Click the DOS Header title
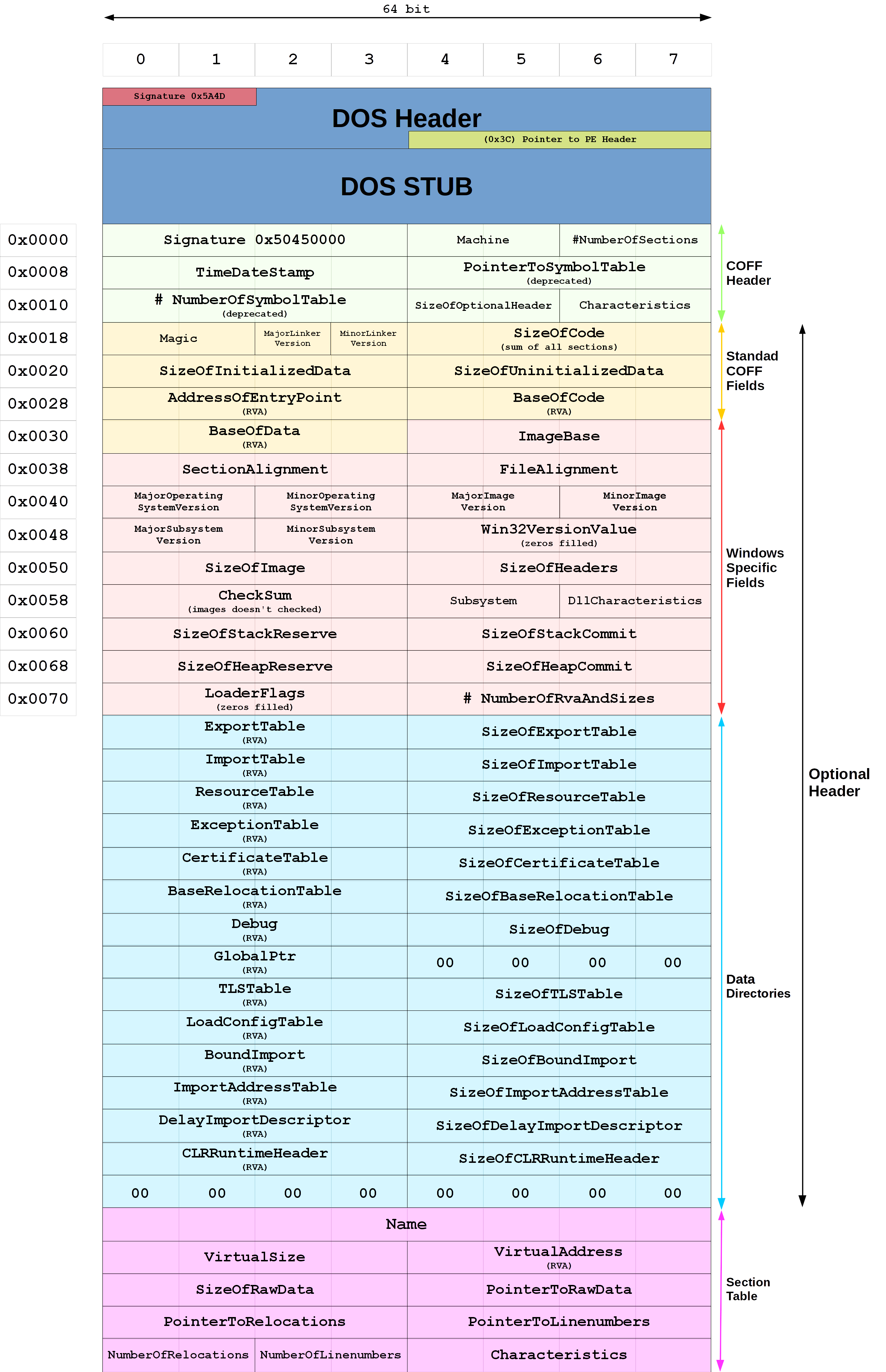 point(406,118)
